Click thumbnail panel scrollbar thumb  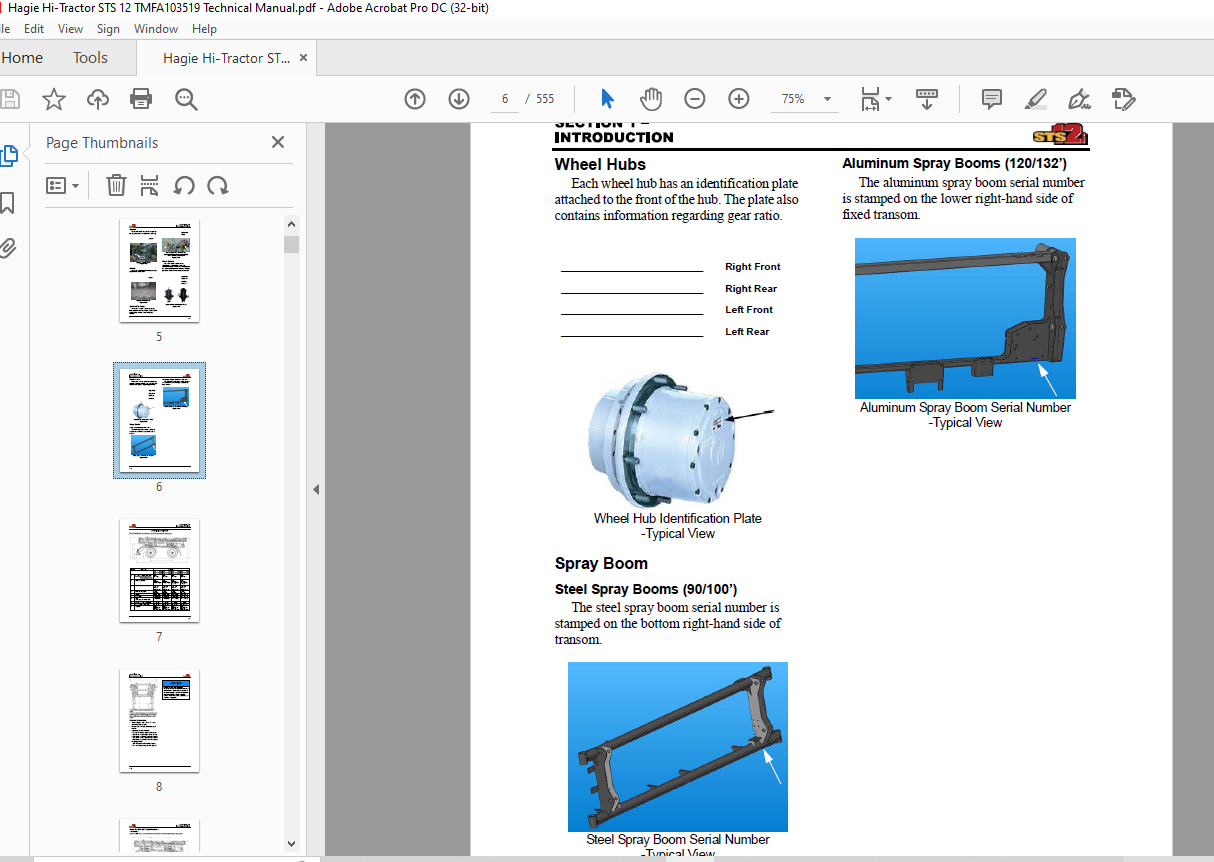pos(291,245)
